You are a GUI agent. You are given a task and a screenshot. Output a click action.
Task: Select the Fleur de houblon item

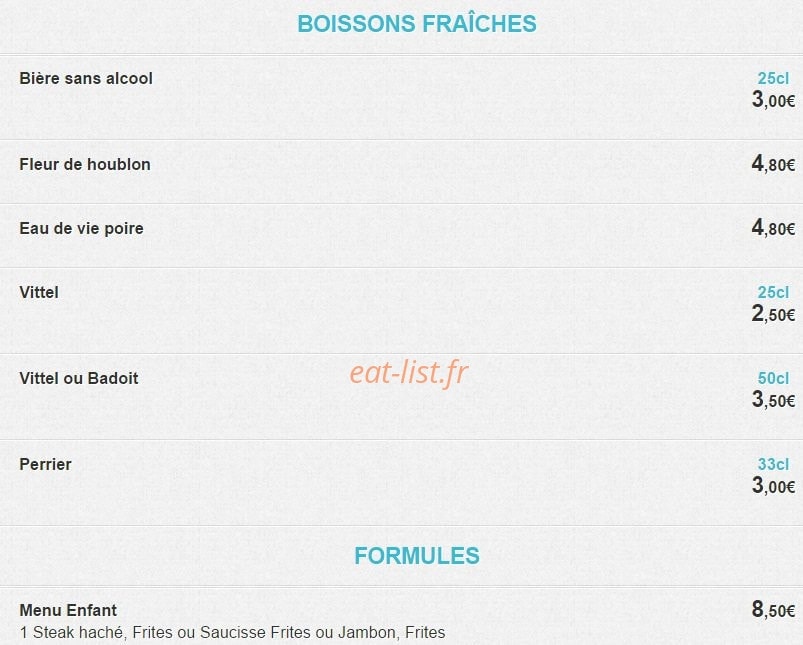[x=85, y=164]
